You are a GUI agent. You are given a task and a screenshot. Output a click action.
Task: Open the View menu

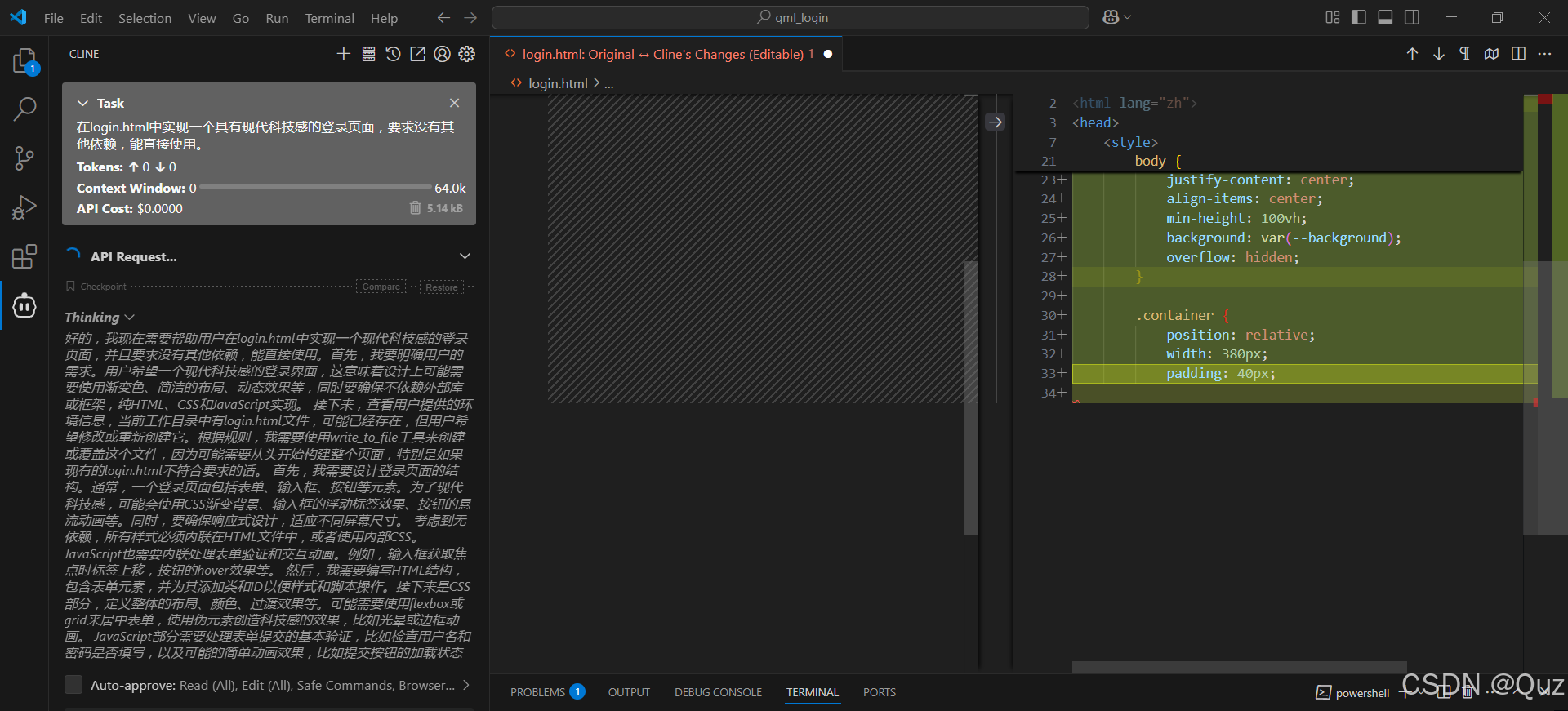click(x=202, y=18)
